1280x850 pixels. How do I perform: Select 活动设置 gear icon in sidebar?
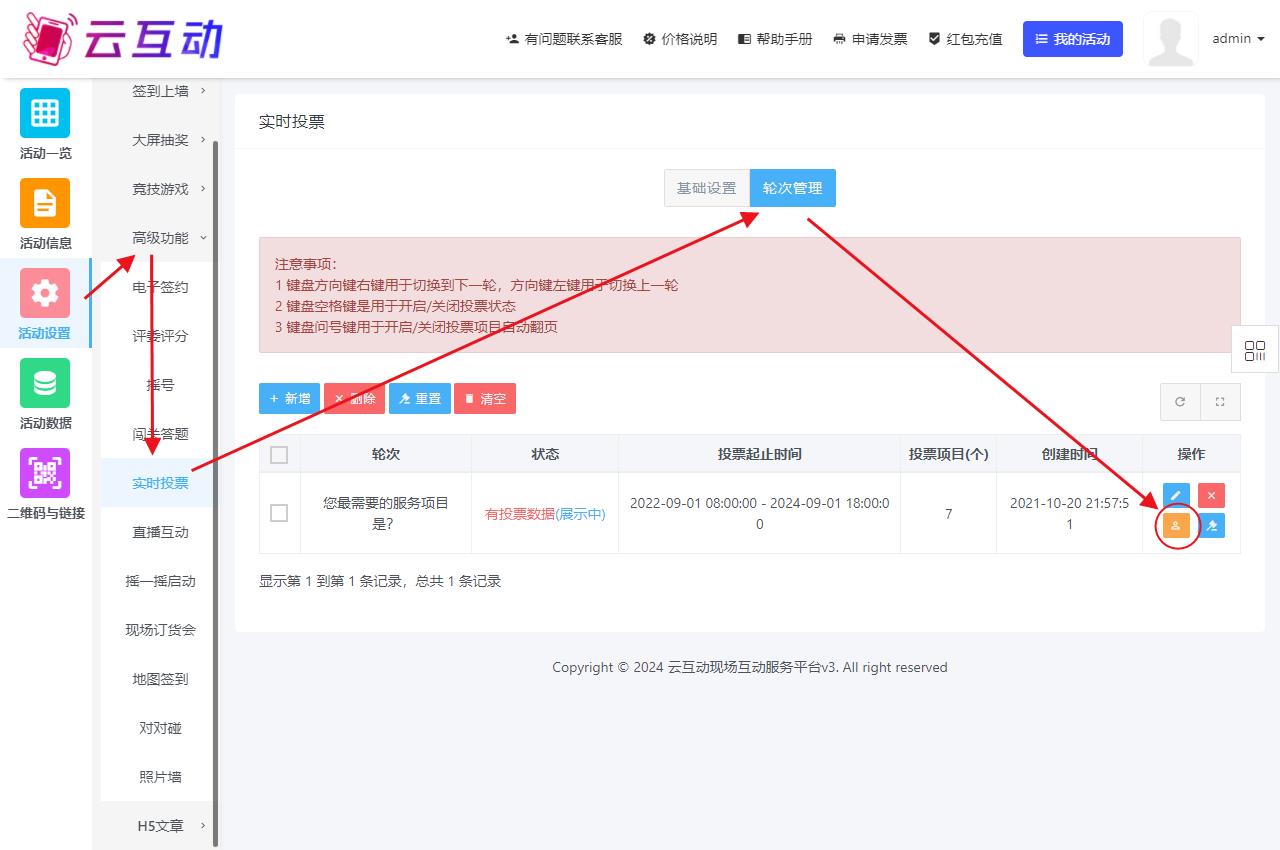(45, 293)
